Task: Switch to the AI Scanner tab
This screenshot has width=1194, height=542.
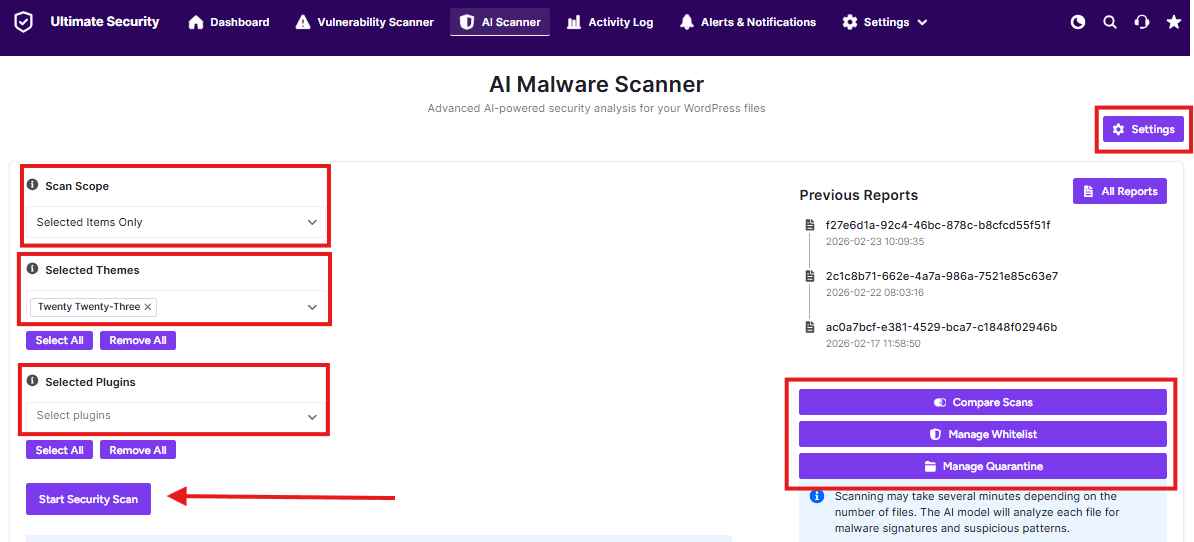Action: [x=500, y=22]
